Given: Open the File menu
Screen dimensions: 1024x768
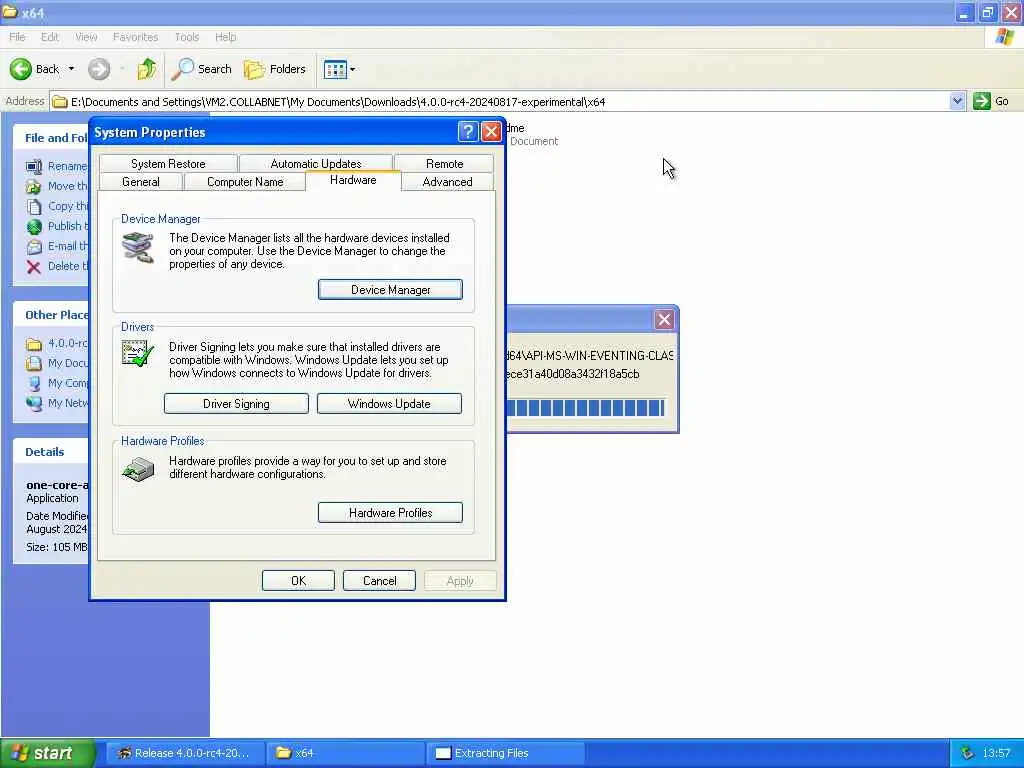Looking at the screenshot, I should (x=17, y=37).
